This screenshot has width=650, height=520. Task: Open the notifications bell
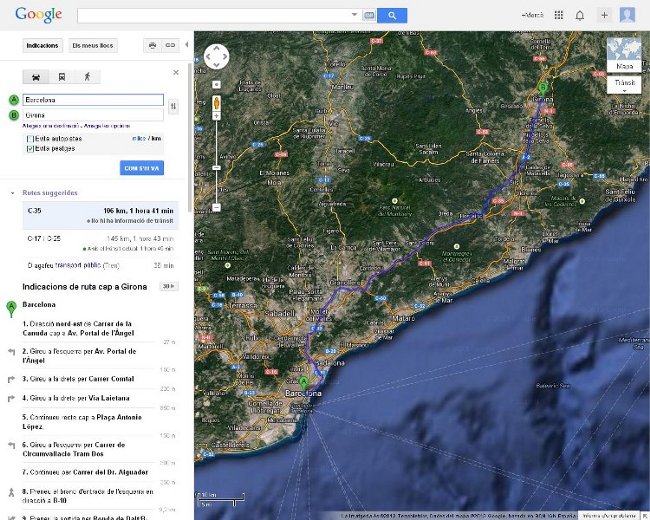click(580, 15)
